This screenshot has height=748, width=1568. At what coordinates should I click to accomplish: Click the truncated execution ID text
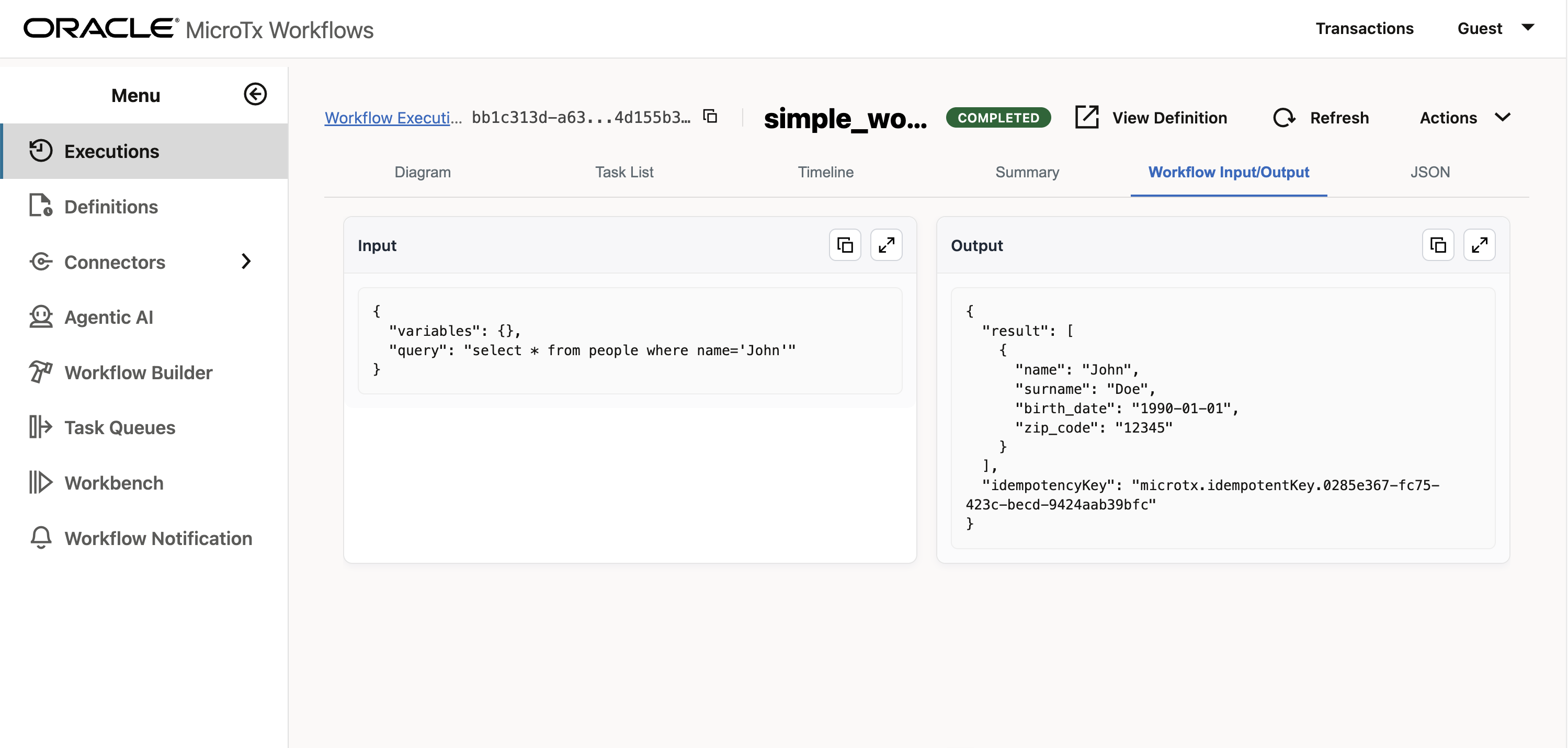[x=581, y=117]
